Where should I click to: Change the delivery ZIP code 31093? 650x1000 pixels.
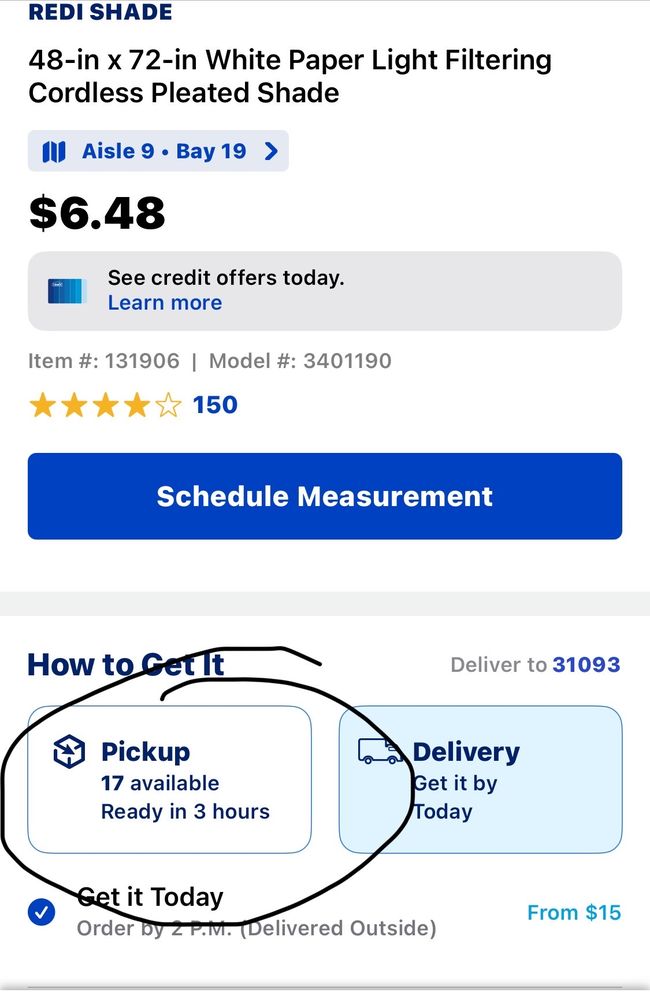pyautogui.click(x=585, y=665)
